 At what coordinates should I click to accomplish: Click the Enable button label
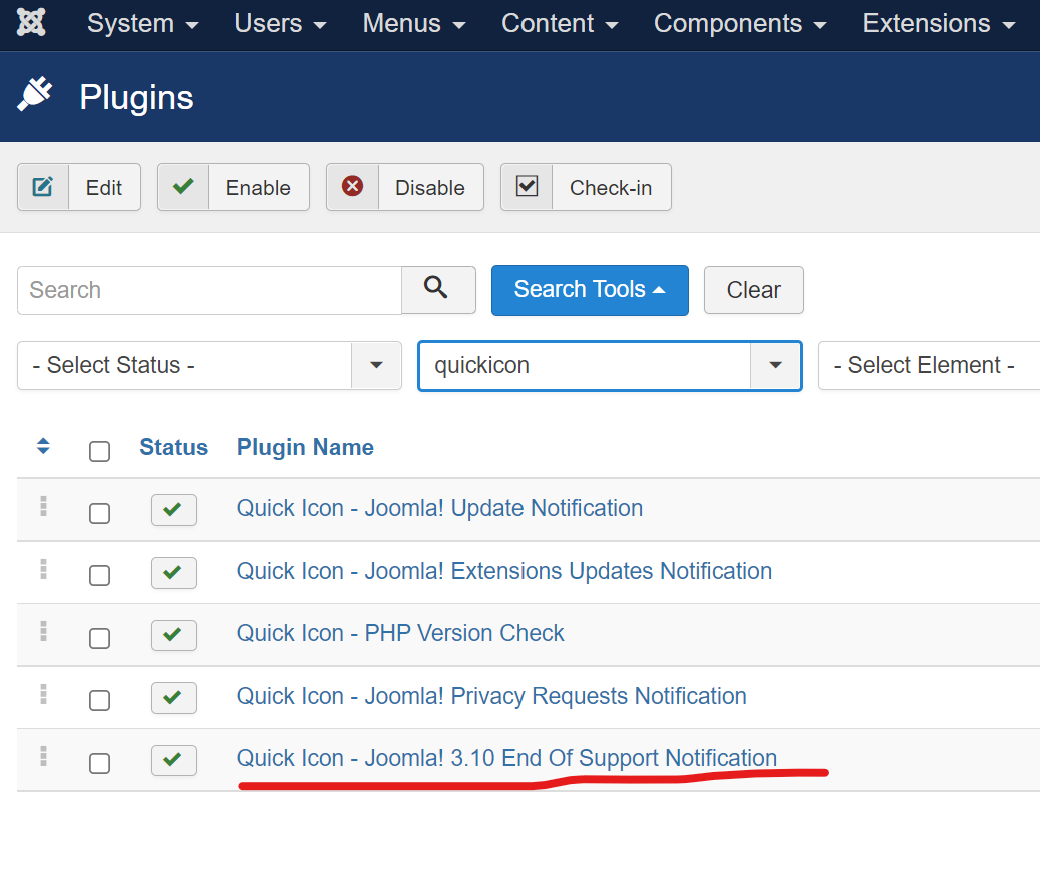[x=258, y=188]
